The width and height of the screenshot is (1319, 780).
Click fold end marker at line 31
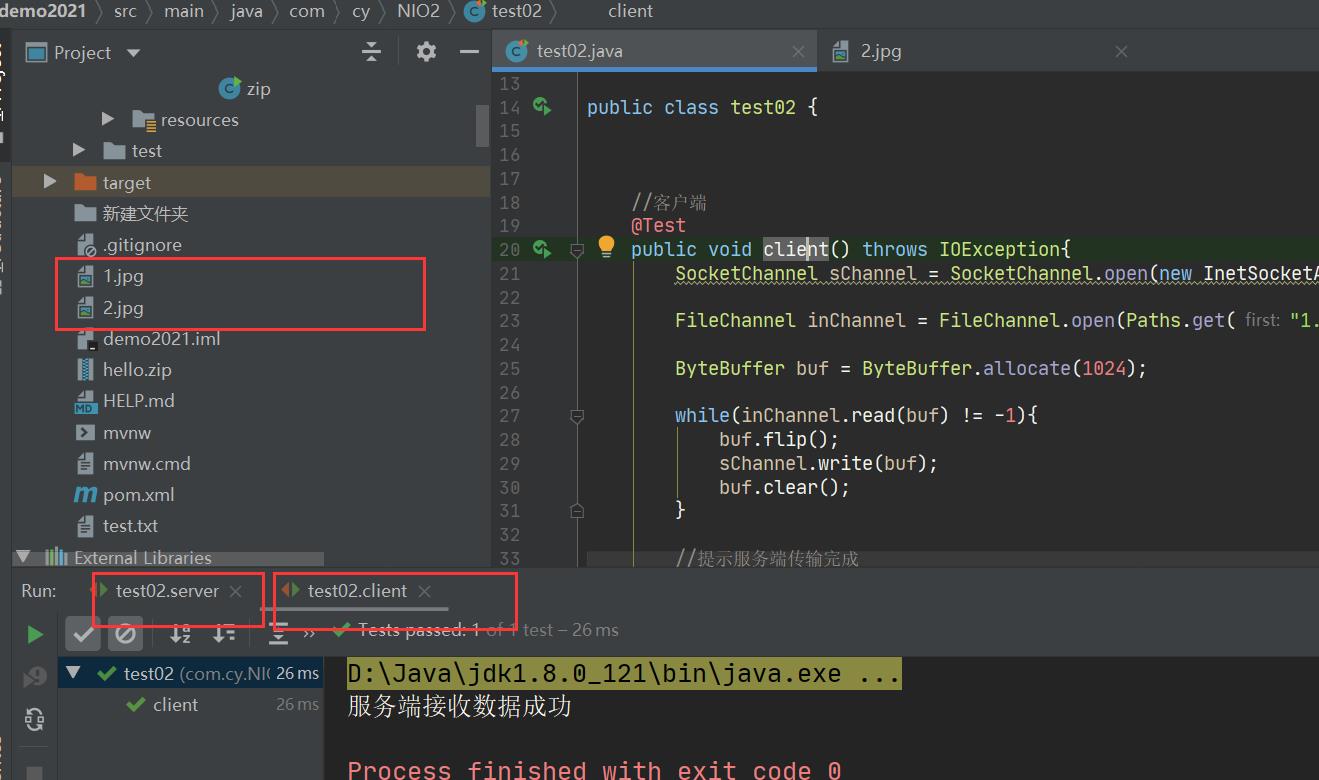point(577,510)
